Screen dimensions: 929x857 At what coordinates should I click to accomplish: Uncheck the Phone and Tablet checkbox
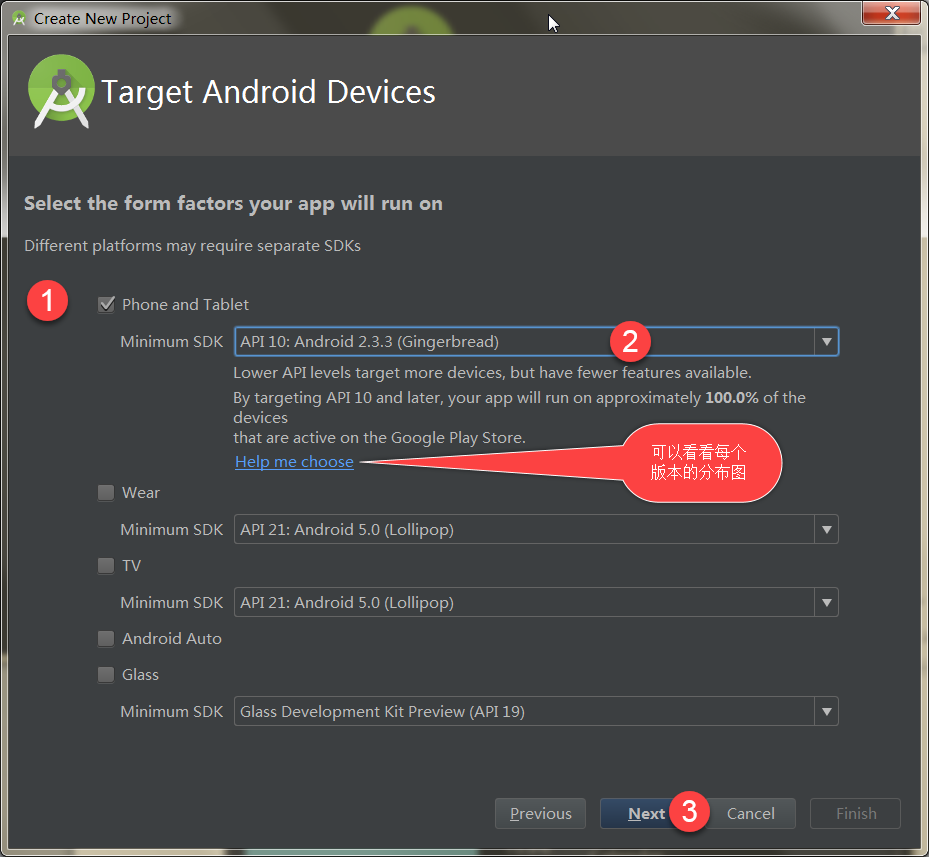(x=106, y=304)
